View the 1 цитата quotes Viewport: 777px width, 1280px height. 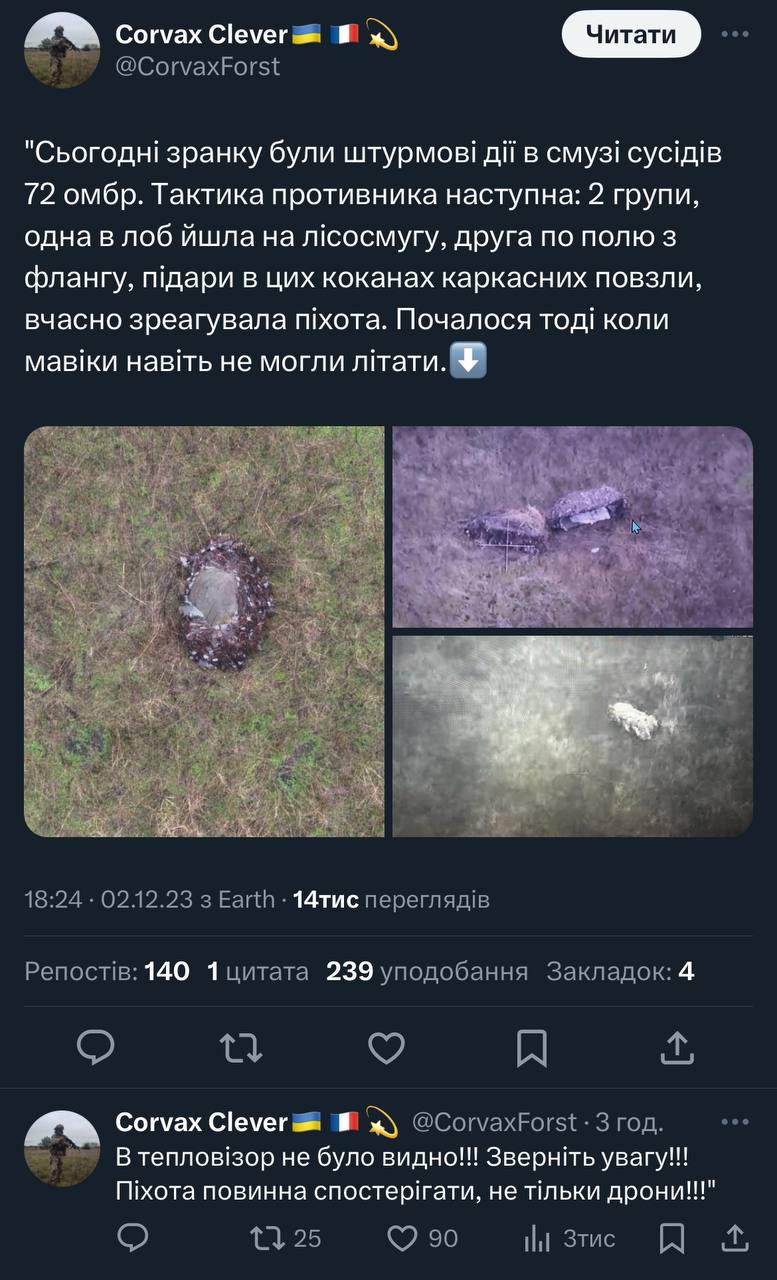click(258, 971)
